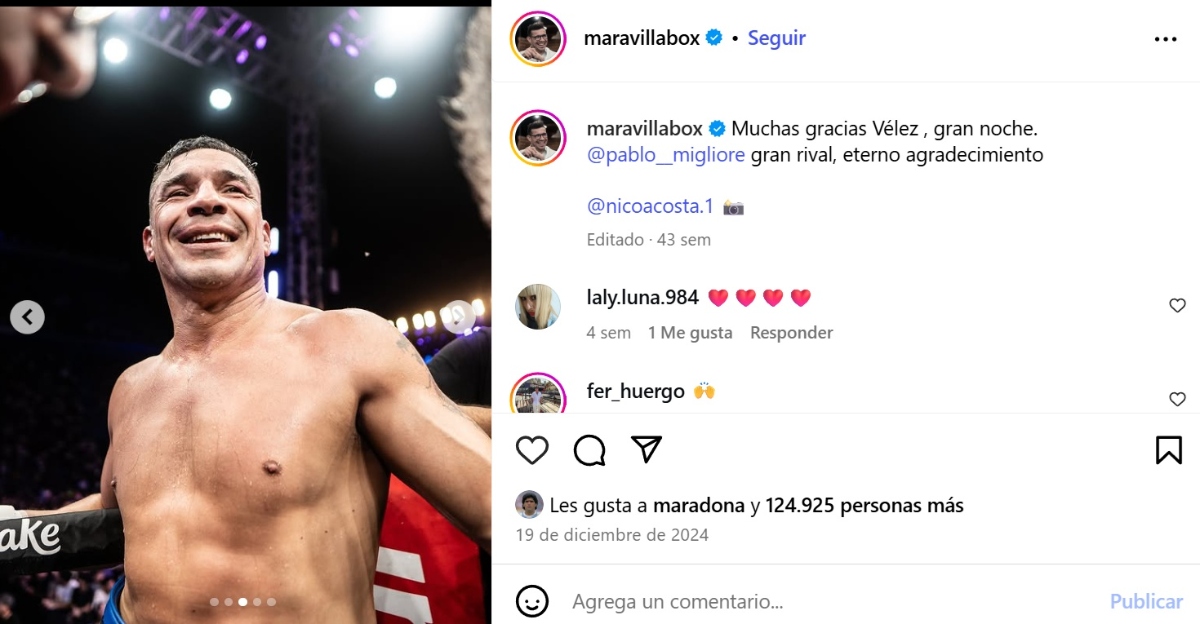
Task: Like fer_huergo's comment
Action: tap(1177, 399)
